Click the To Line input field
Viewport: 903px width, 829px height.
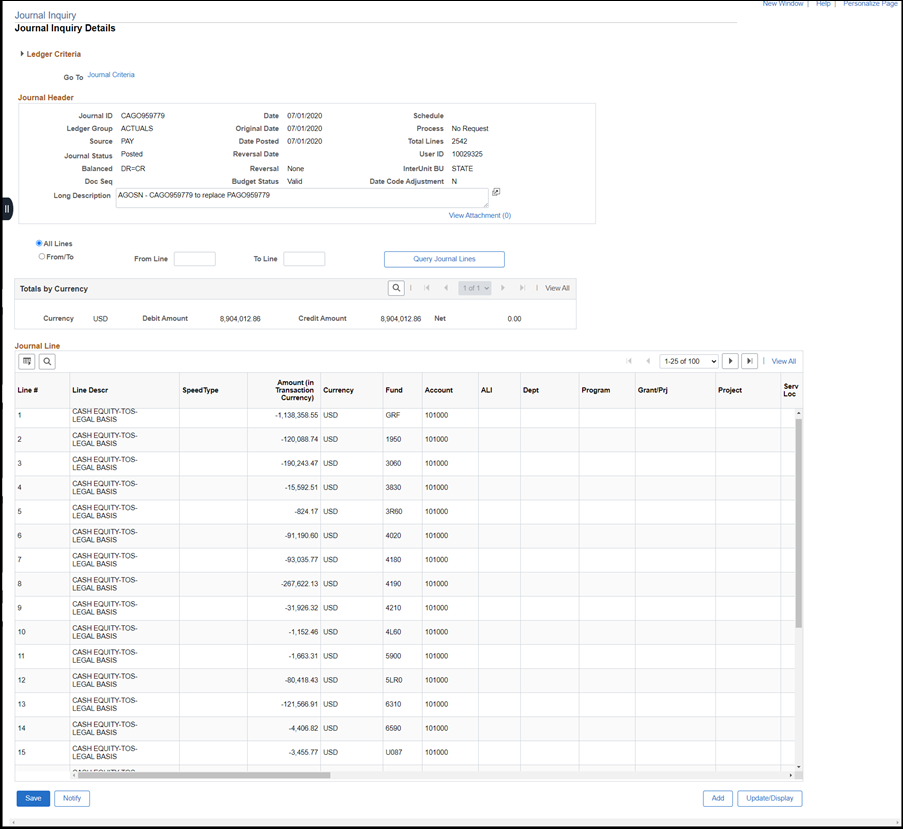point(304,259)
